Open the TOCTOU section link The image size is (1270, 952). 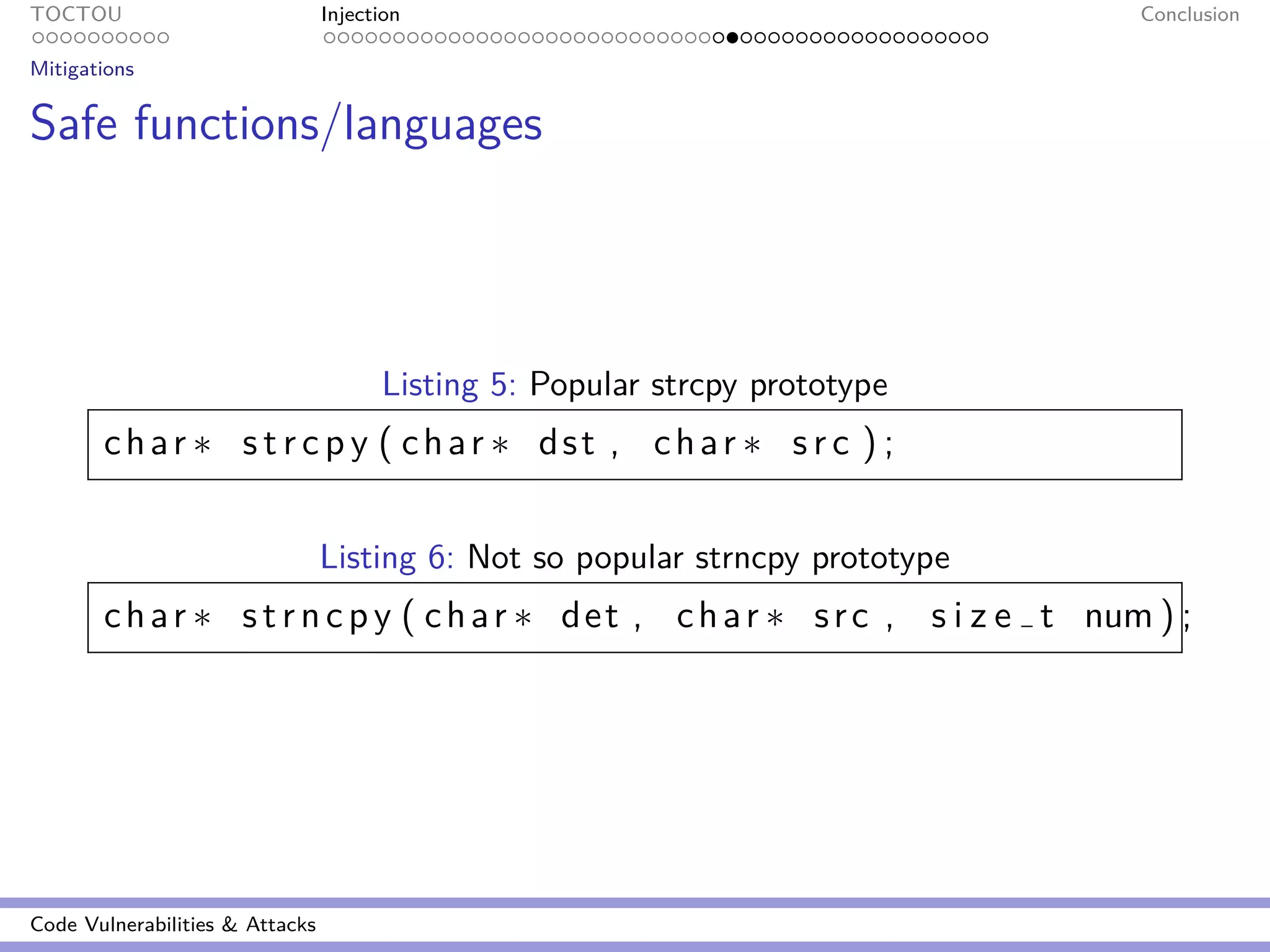[76, 14]
